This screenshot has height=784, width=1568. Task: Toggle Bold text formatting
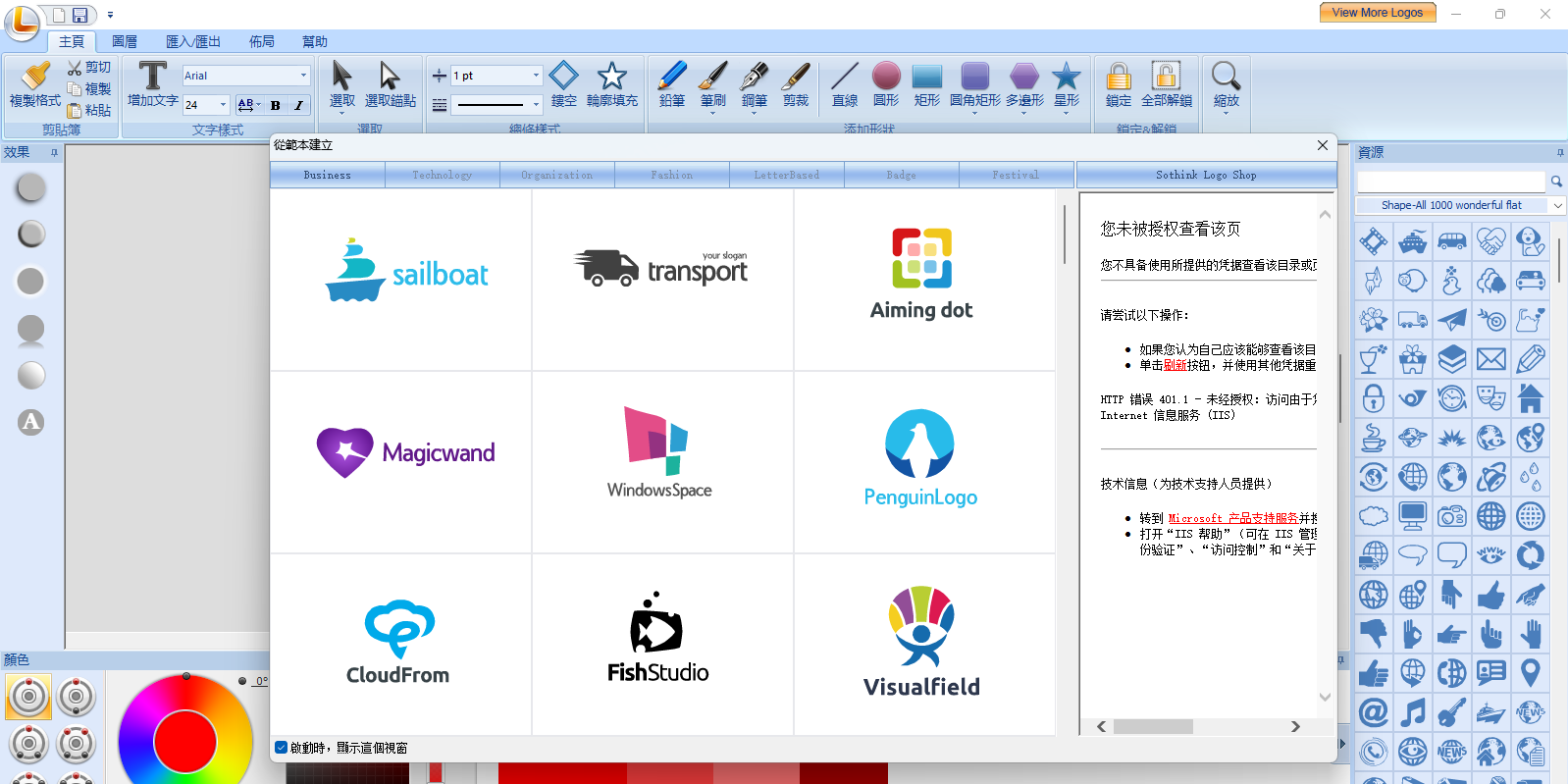point(276,105)
